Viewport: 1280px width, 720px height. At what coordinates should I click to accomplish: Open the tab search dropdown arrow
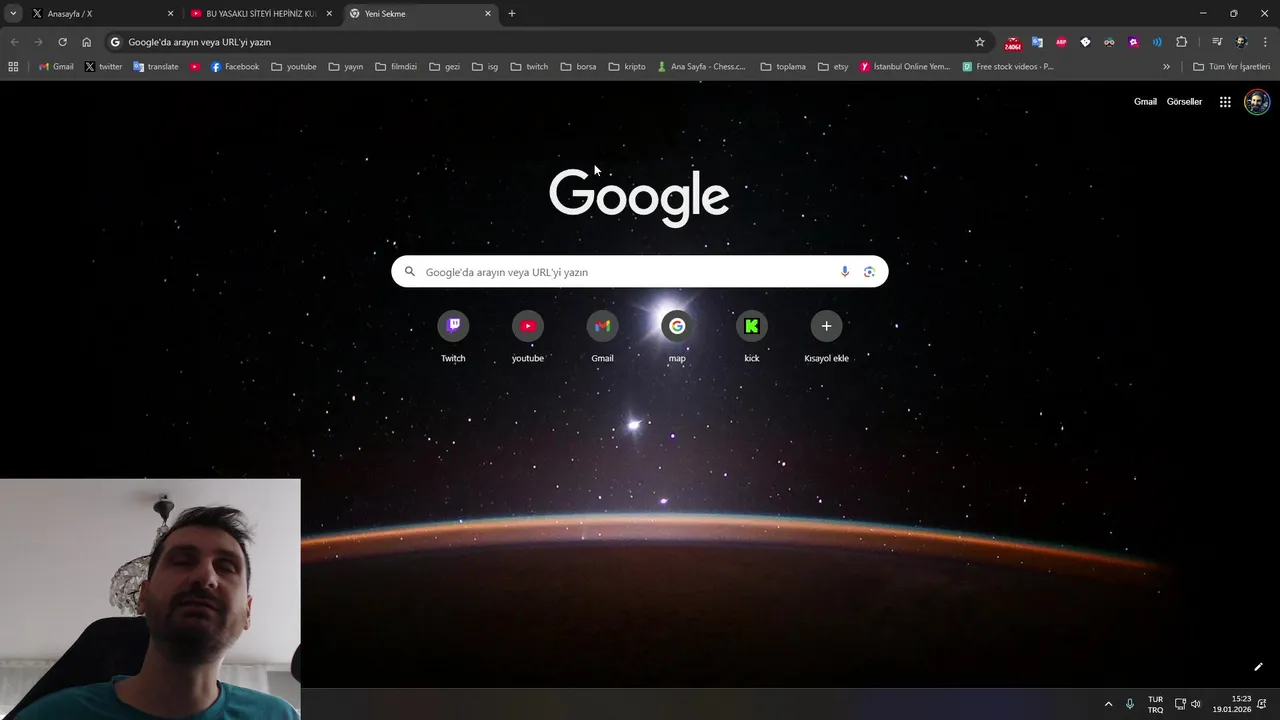pyautogui.click(x=13, y=13)
